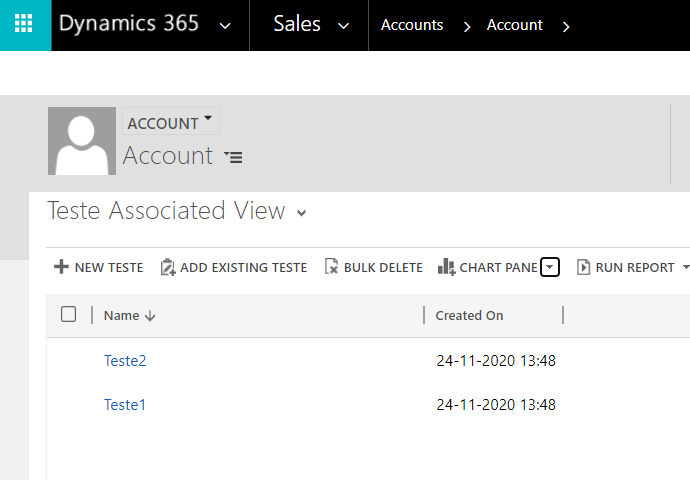The width and height of the screenshot is (690, 480).
Task: Sort by the Created On column header
Action: click(469, 315)
